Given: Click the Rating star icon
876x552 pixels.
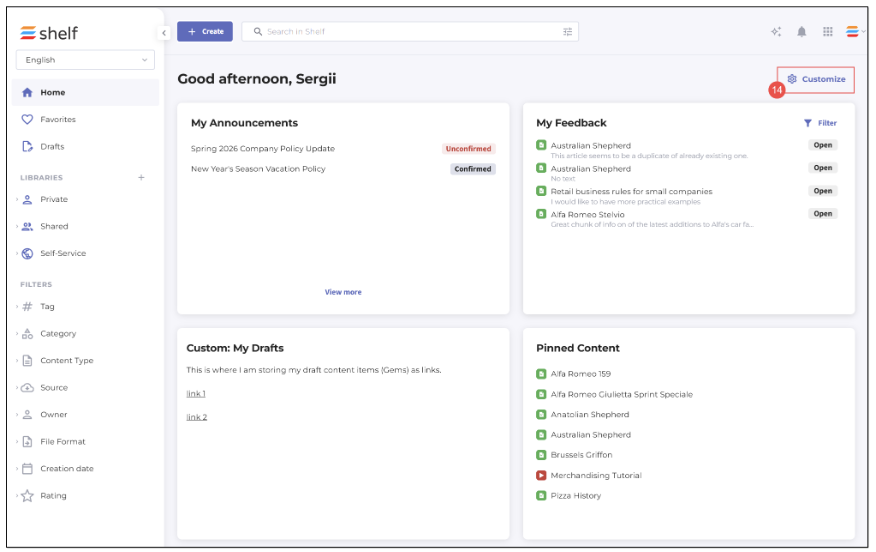Looking at the screenshot, I should (x=27, y=496).
